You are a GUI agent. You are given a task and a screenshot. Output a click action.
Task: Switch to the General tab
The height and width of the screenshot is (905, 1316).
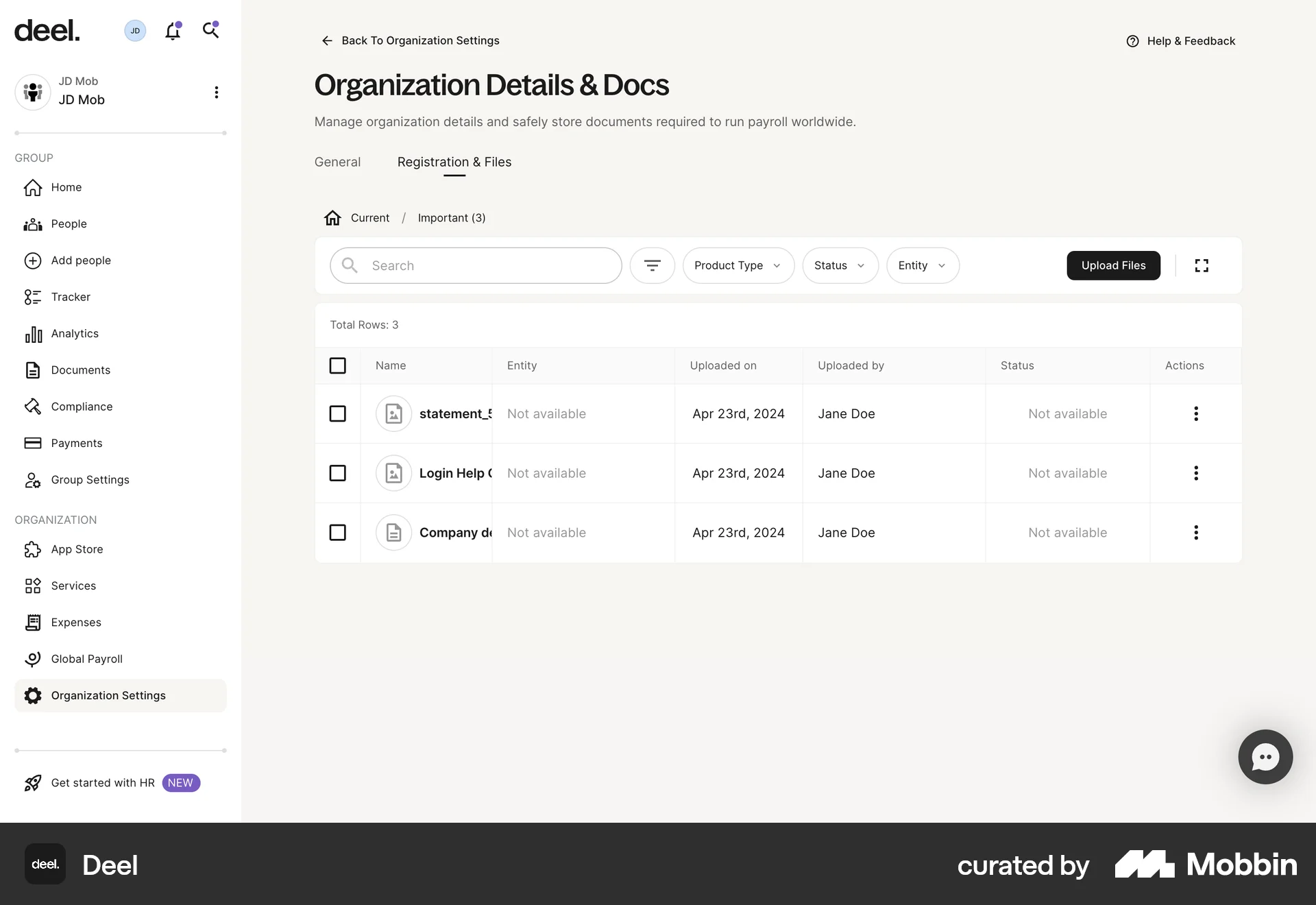point(337,162)
